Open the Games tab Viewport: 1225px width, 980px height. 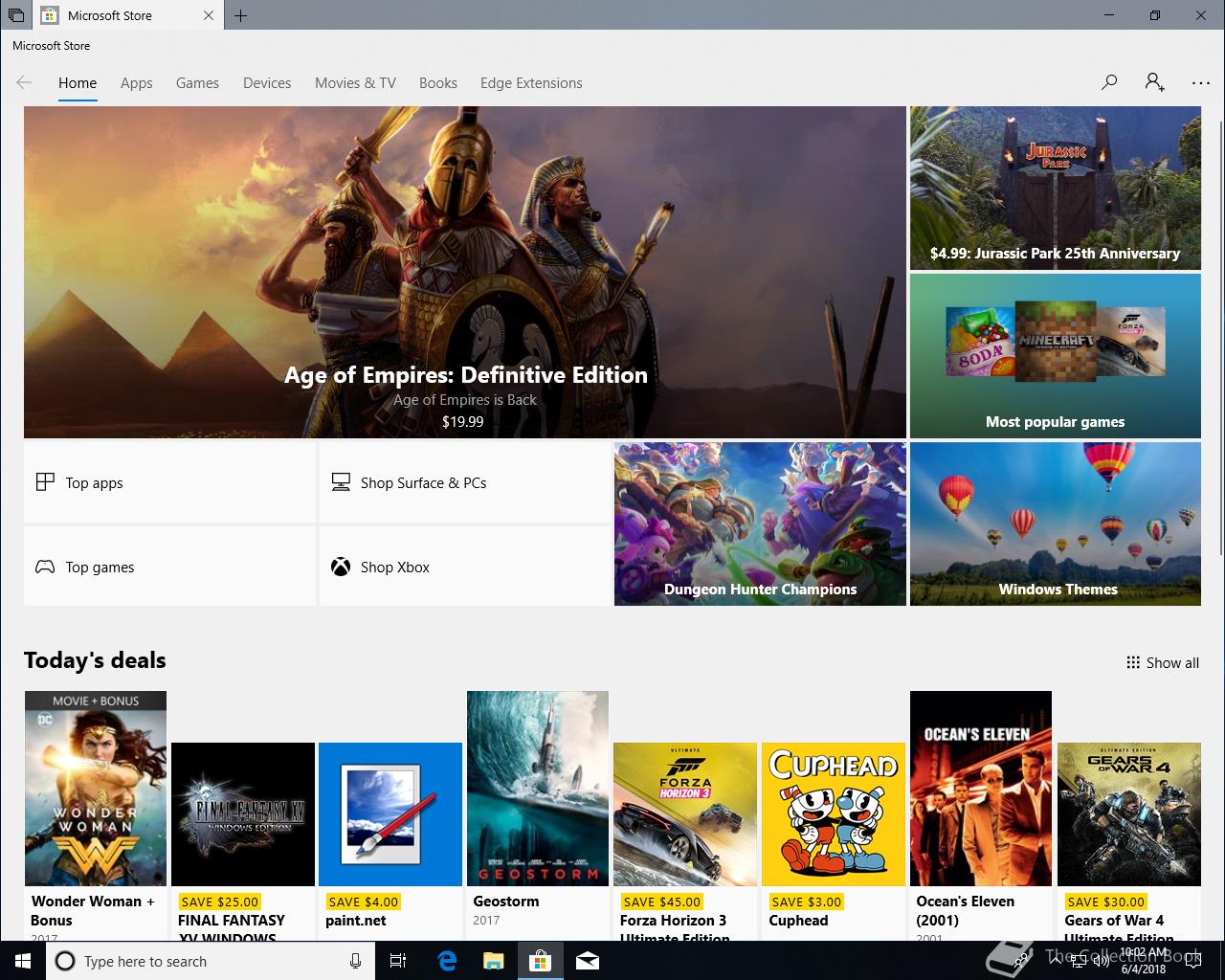tap(197, 83)
